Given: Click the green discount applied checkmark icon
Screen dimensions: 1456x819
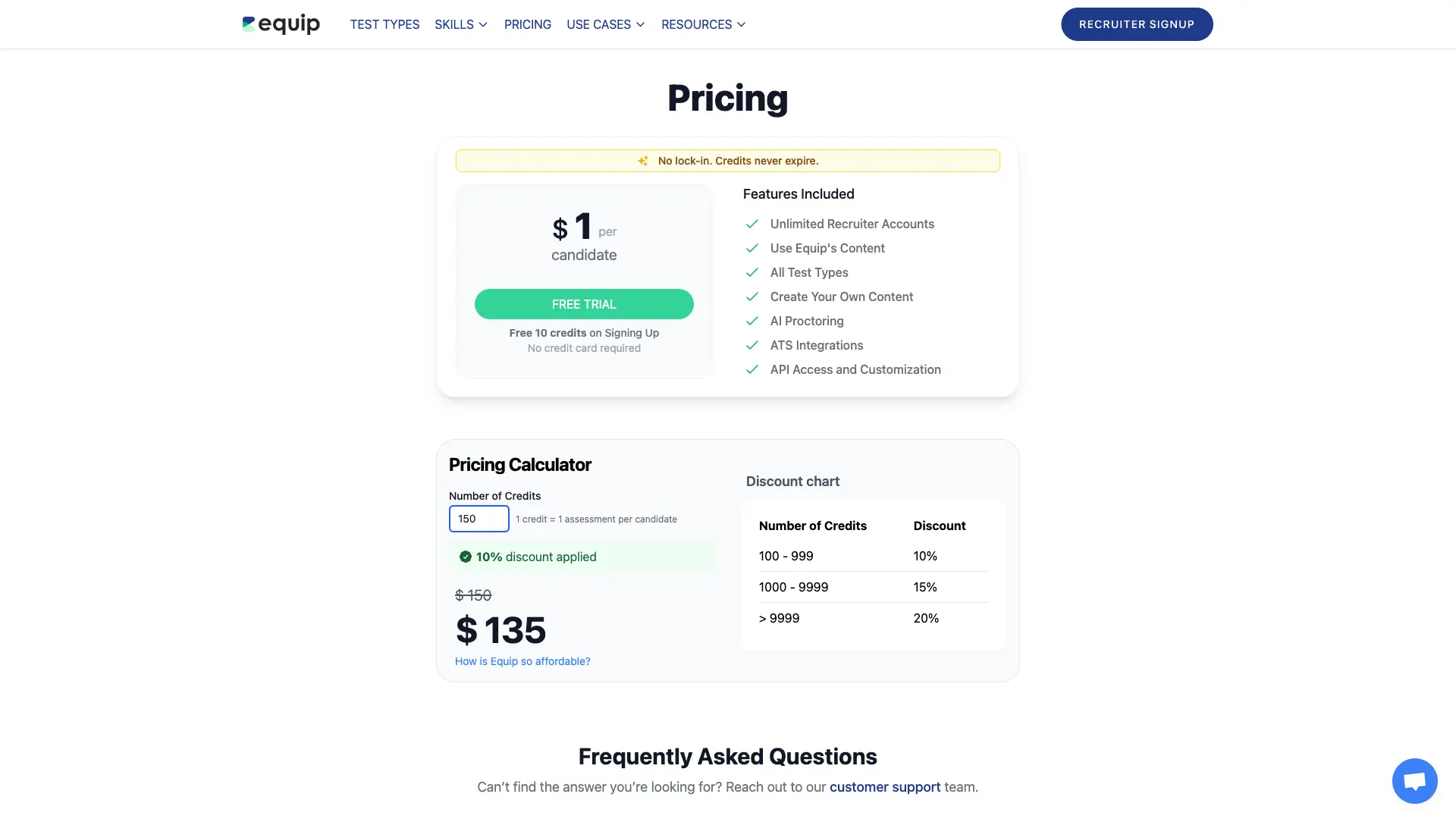Looking at the screenshot, I should 465,557.
